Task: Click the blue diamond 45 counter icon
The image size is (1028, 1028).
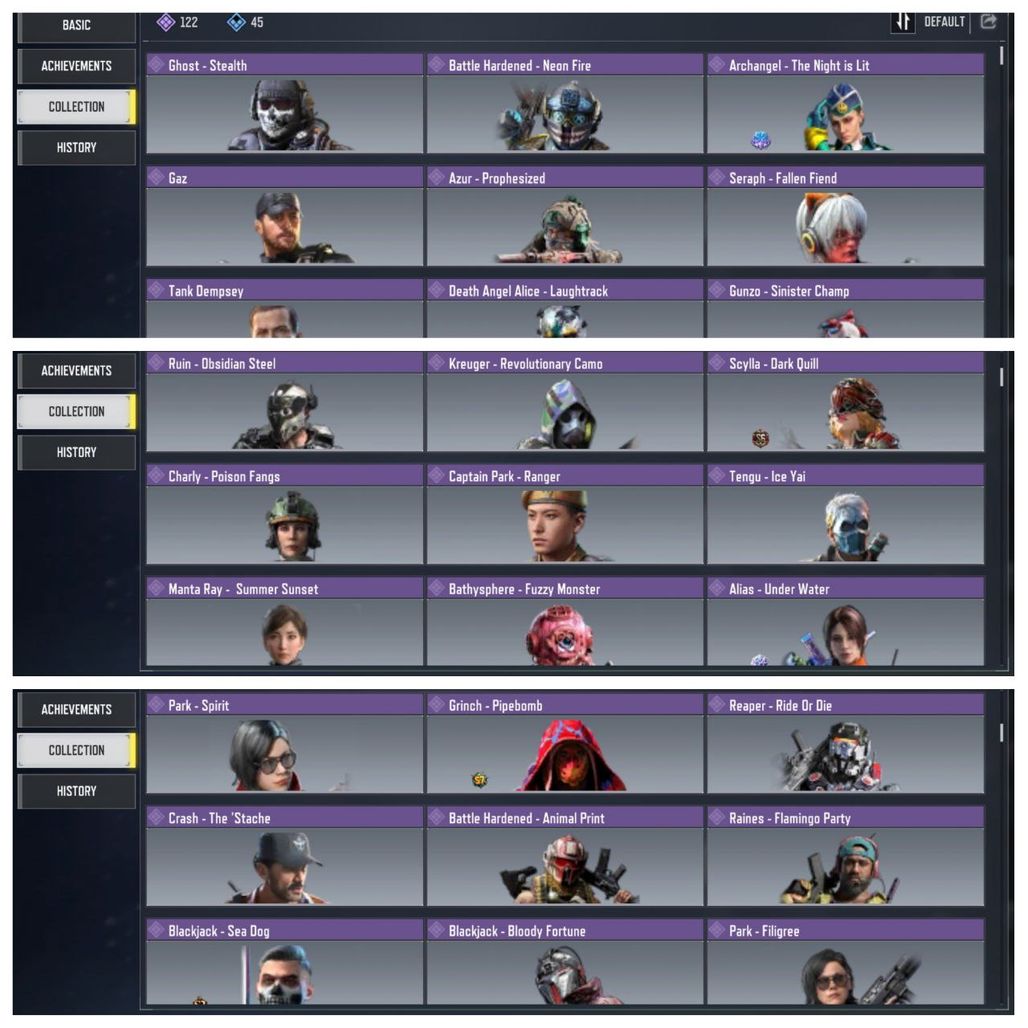Action: (x=236, y=22)
